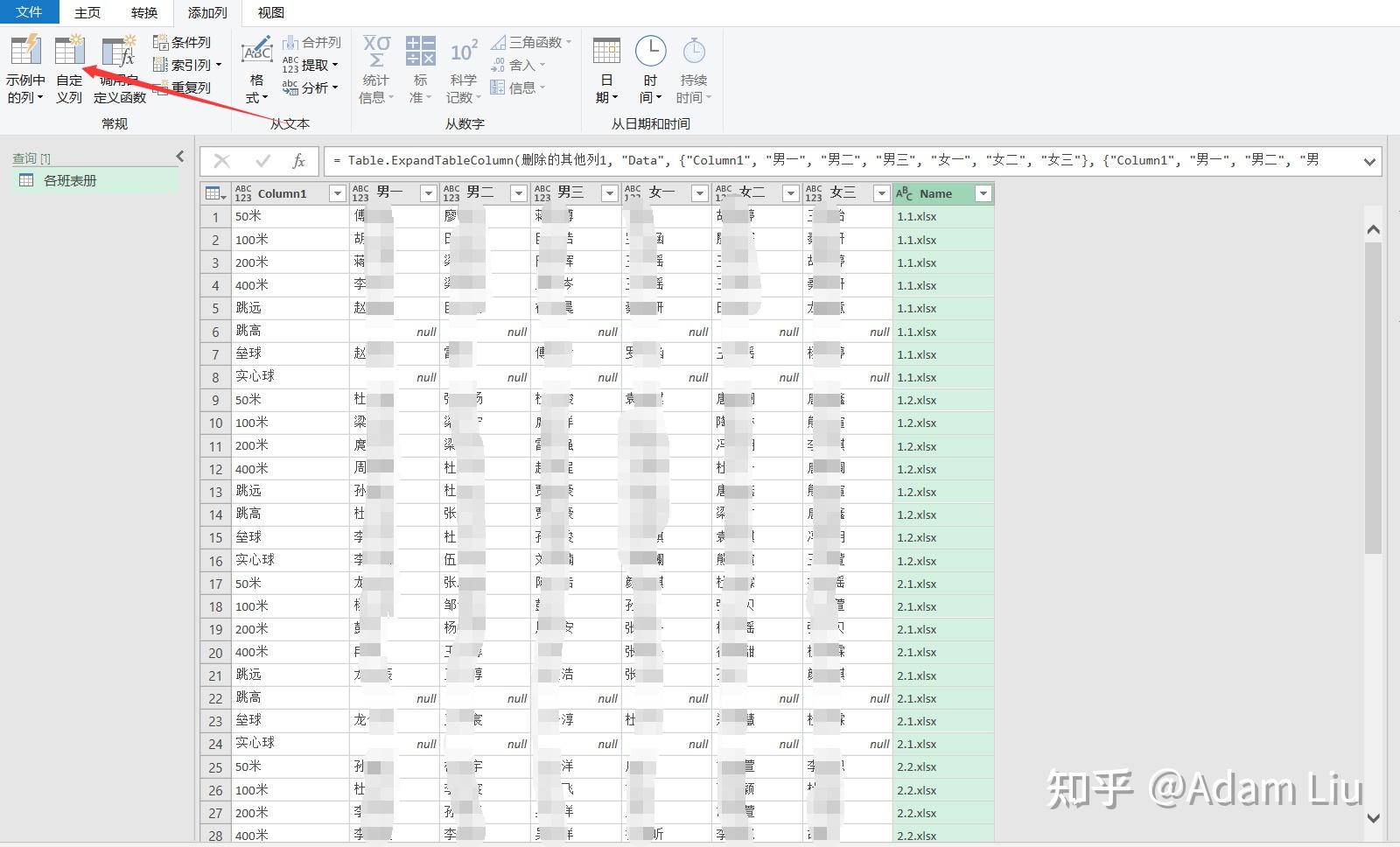Open the 女一 column filter dropdown
This screenshot has width=1400, height=847.
(700, 193)
